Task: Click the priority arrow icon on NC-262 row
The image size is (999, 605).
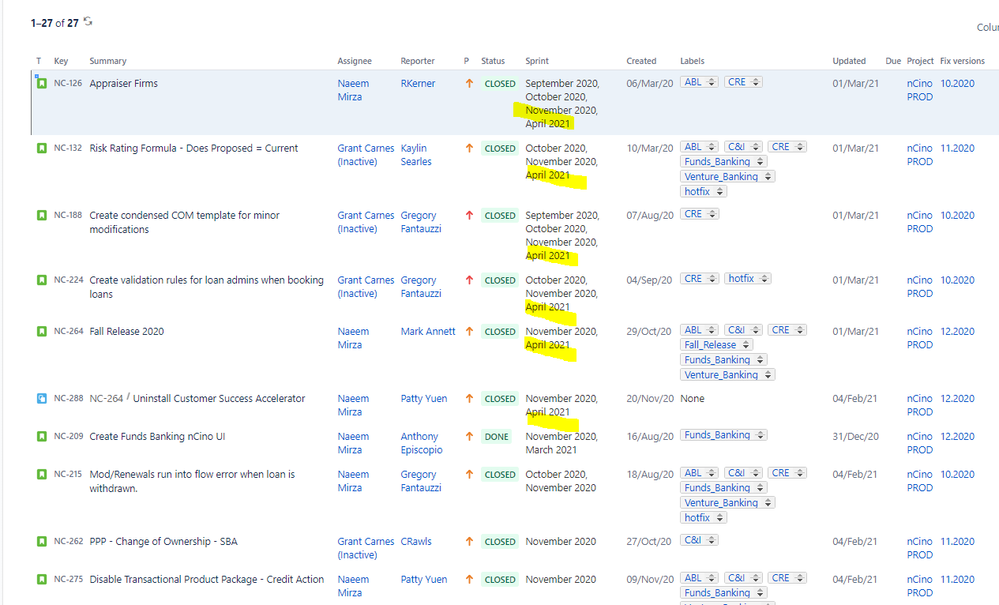Action: click(x=470, y=541)
